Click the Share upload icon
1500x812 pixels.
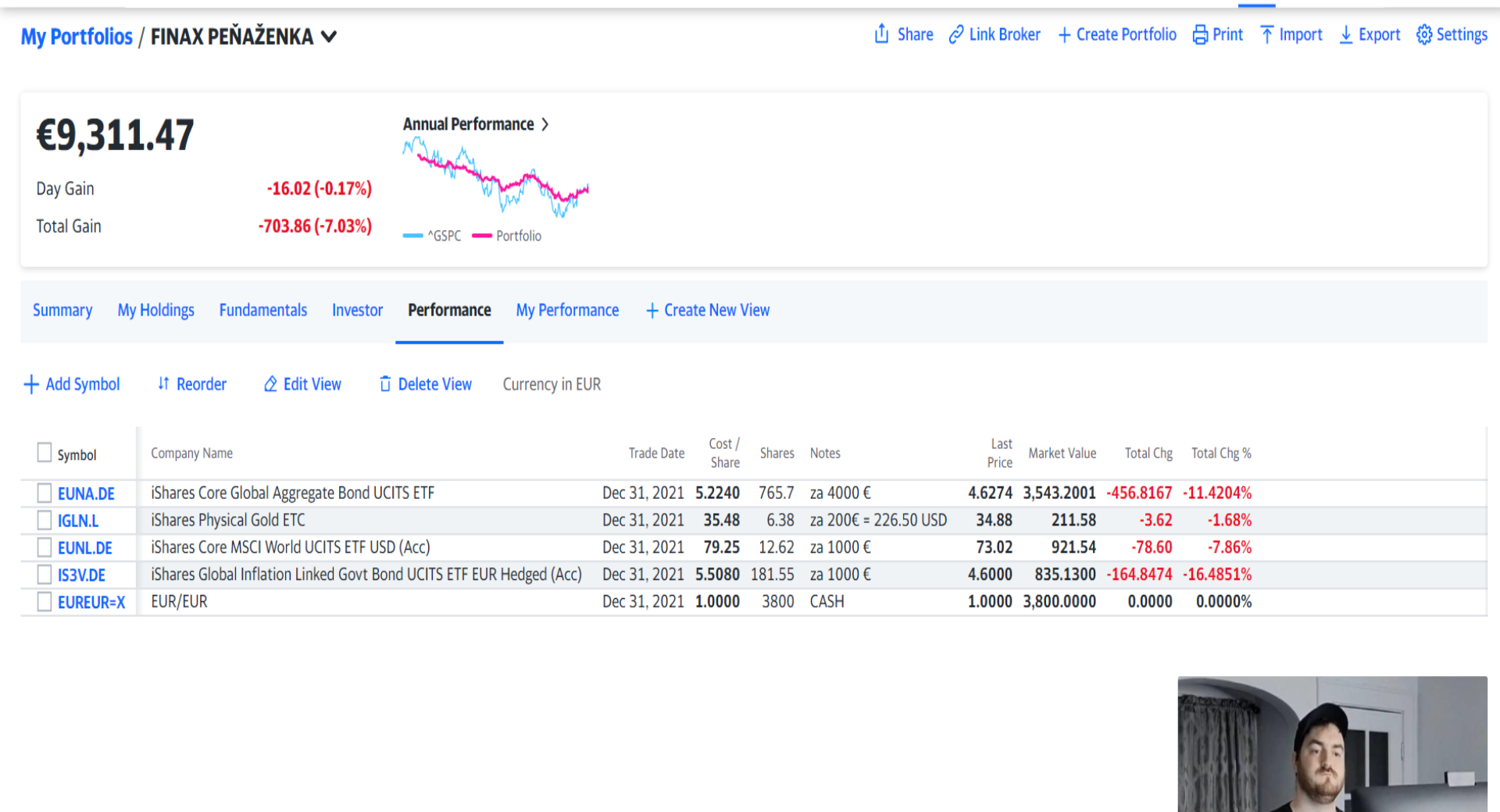pyautogui.click(x=881, y=34)
